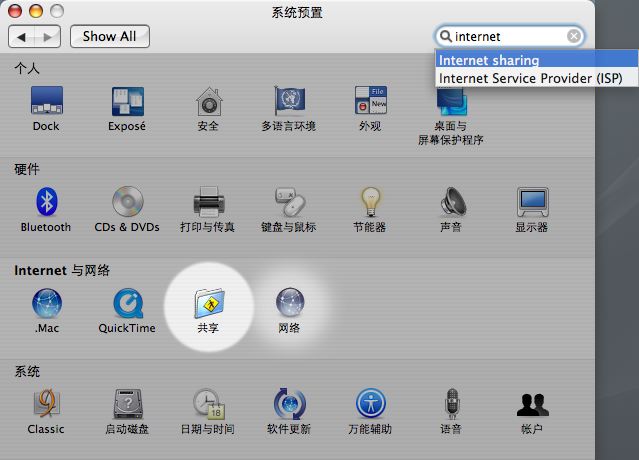
Task: Click the red close window button
Action: (x=15, y=11)
